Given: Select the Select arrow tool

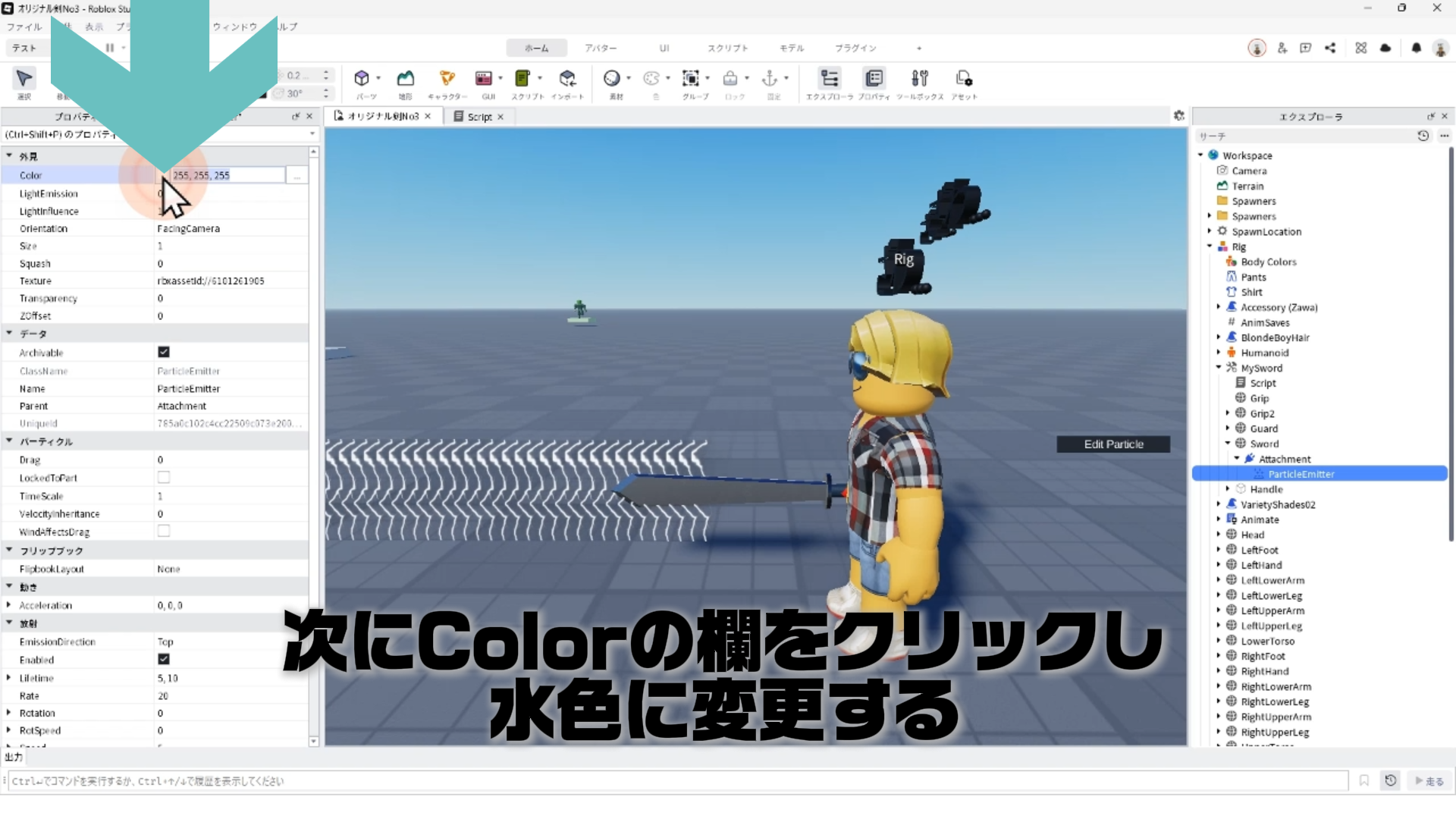Looking at the screenshot, I should click(x=24, y=78).
